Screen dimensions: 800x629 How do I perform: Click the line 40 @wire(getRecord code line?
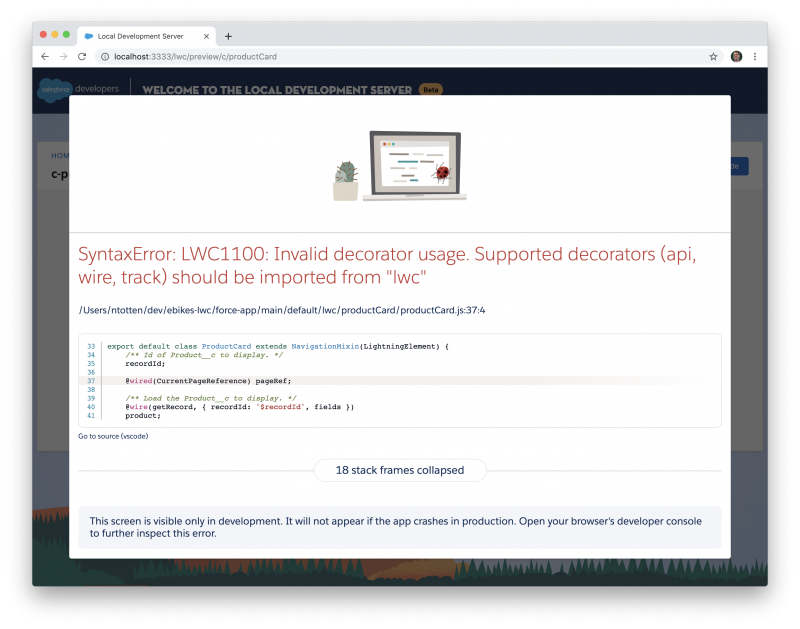coord(240,407)
